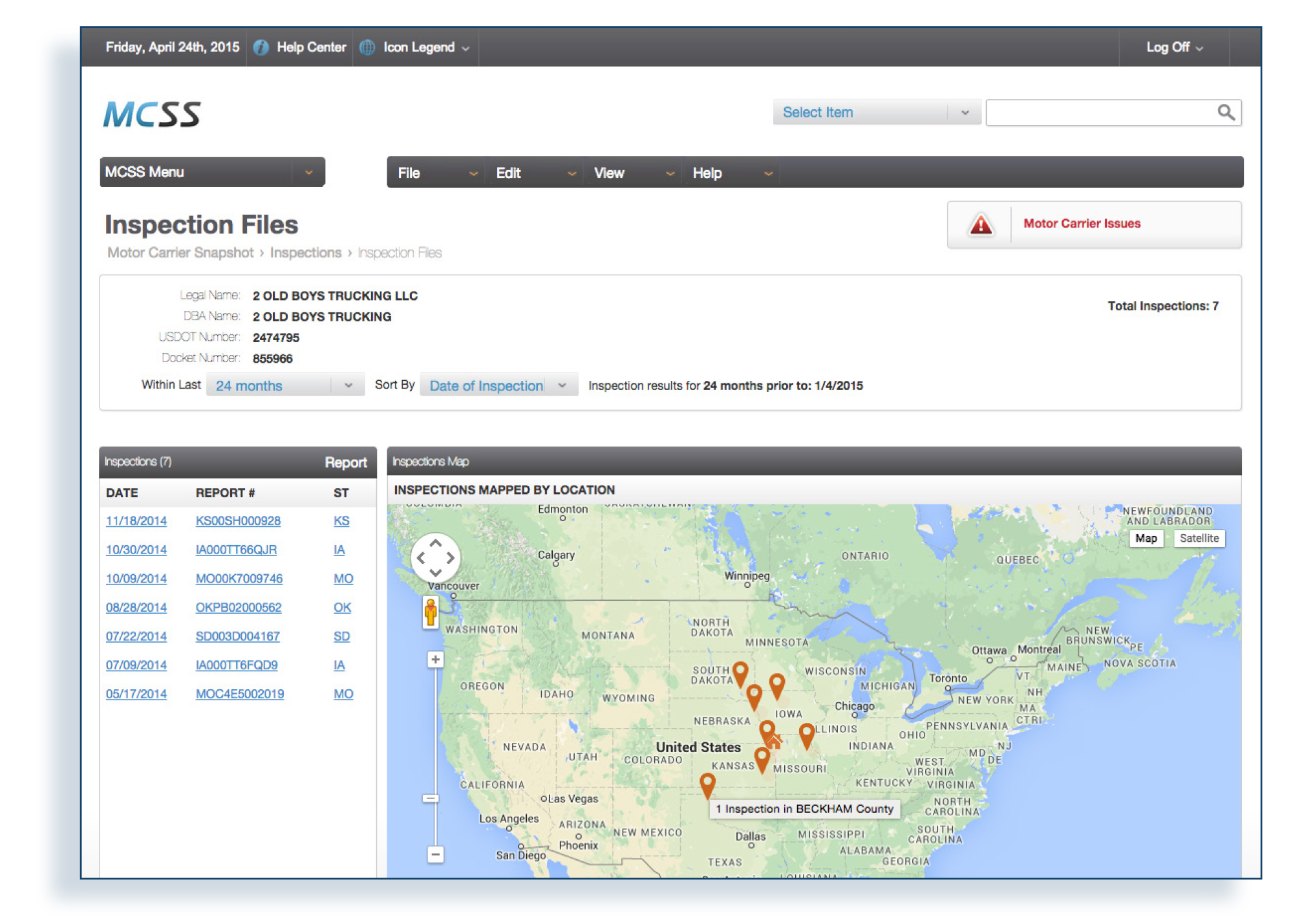Screen dimensions: 1293x924
Task: Click the Motor Carrier Issues button
Action: tap(1094, 224)
